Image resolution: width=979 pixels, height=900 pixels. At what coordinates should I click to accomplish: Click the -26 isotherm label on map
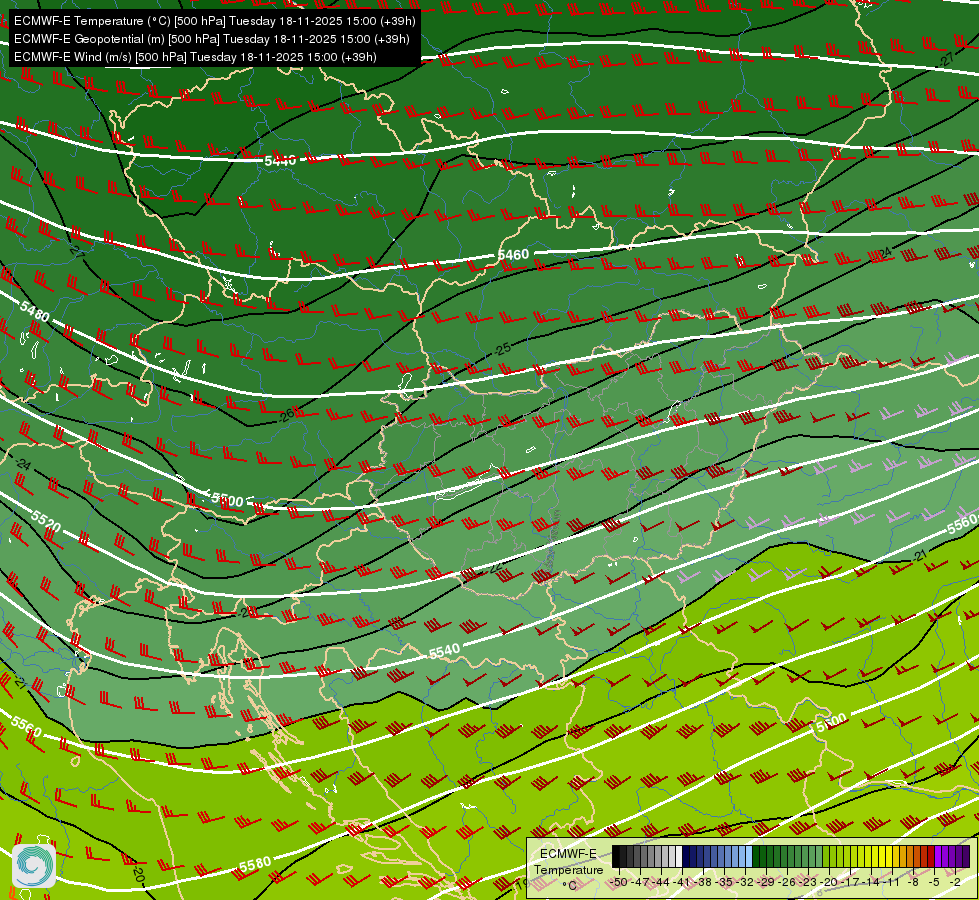pyautogui.click(x=286, y=414)
